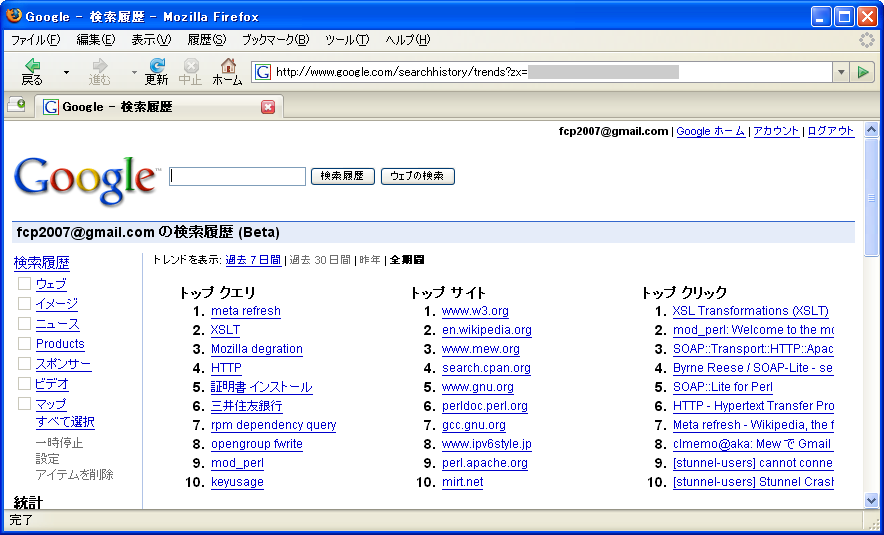Tick the Products checkbox
The width and height of the screenshot is (884, 535).
tap(24, 343)
